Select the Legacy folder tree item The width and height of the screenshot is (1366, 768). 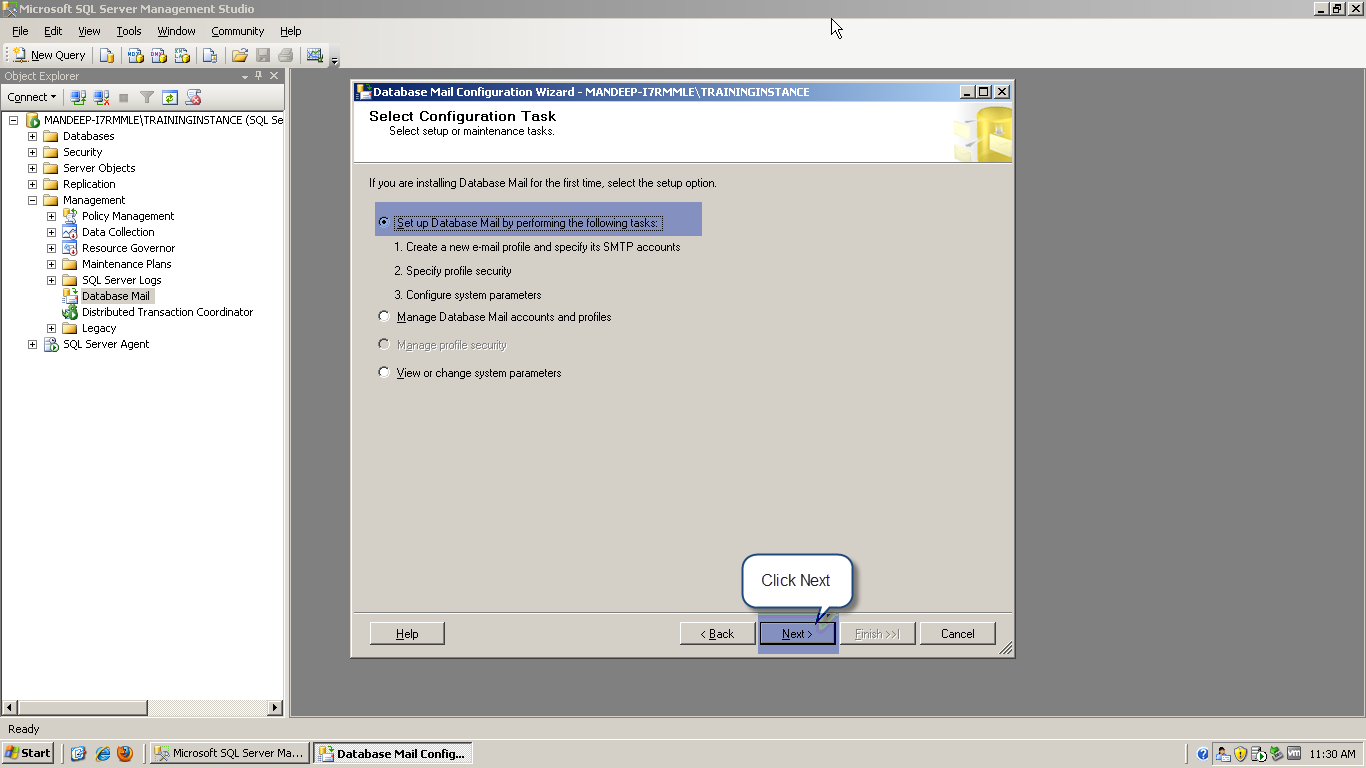click(x=99, y=328)
